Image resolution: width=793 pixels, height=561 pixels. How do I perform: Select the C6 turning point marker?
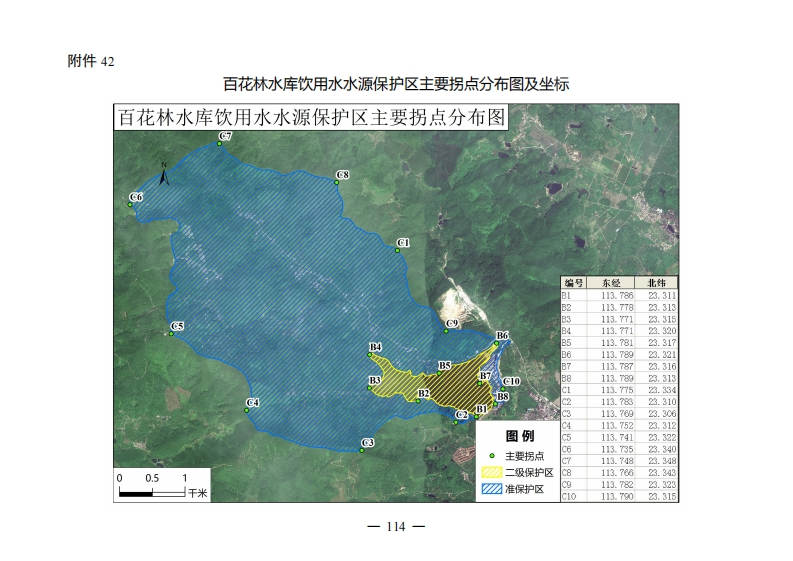pyautogui.click(x=131, y=205)
